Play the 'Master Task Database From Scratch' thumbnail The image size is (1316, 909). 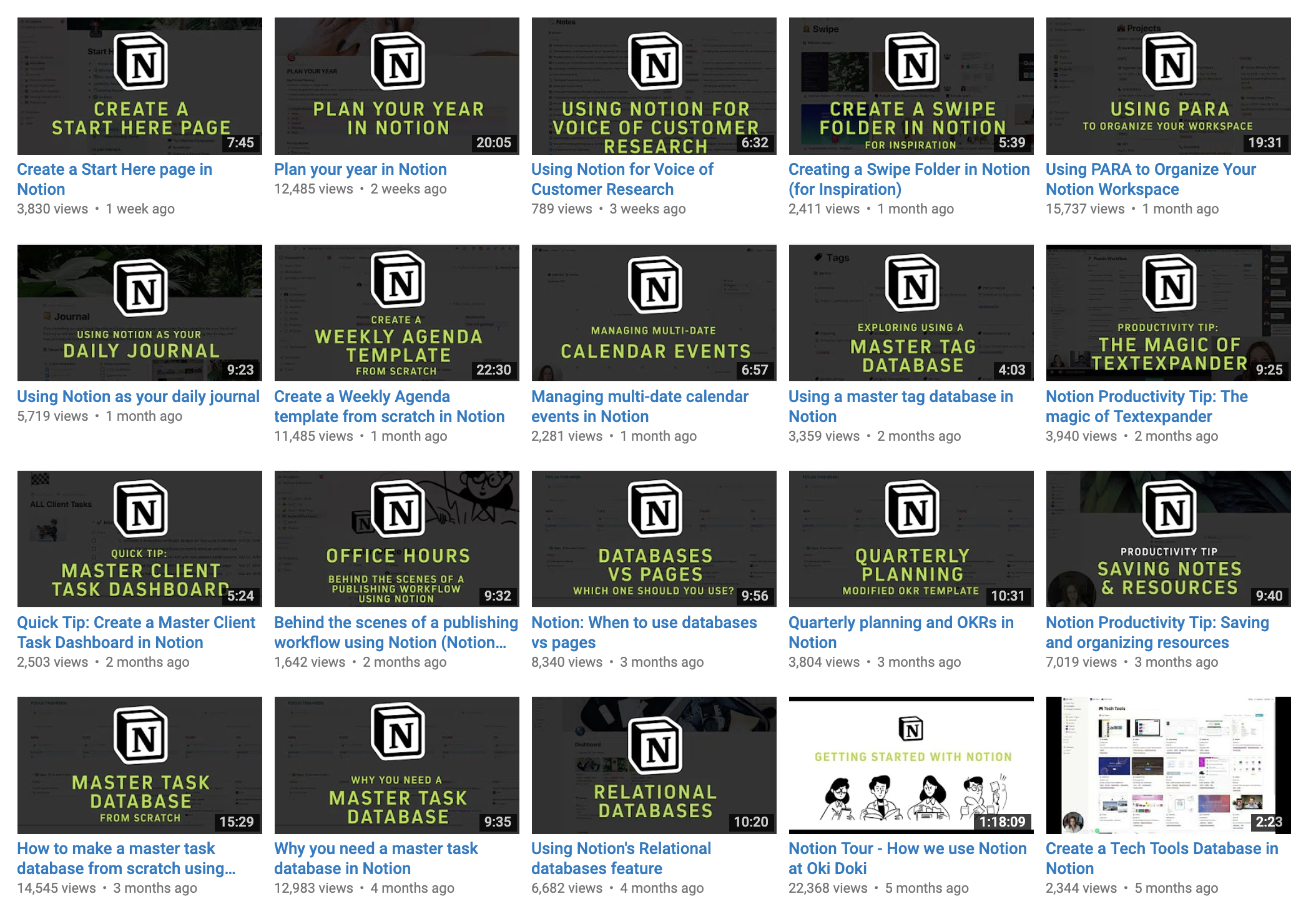pos(140,765)
